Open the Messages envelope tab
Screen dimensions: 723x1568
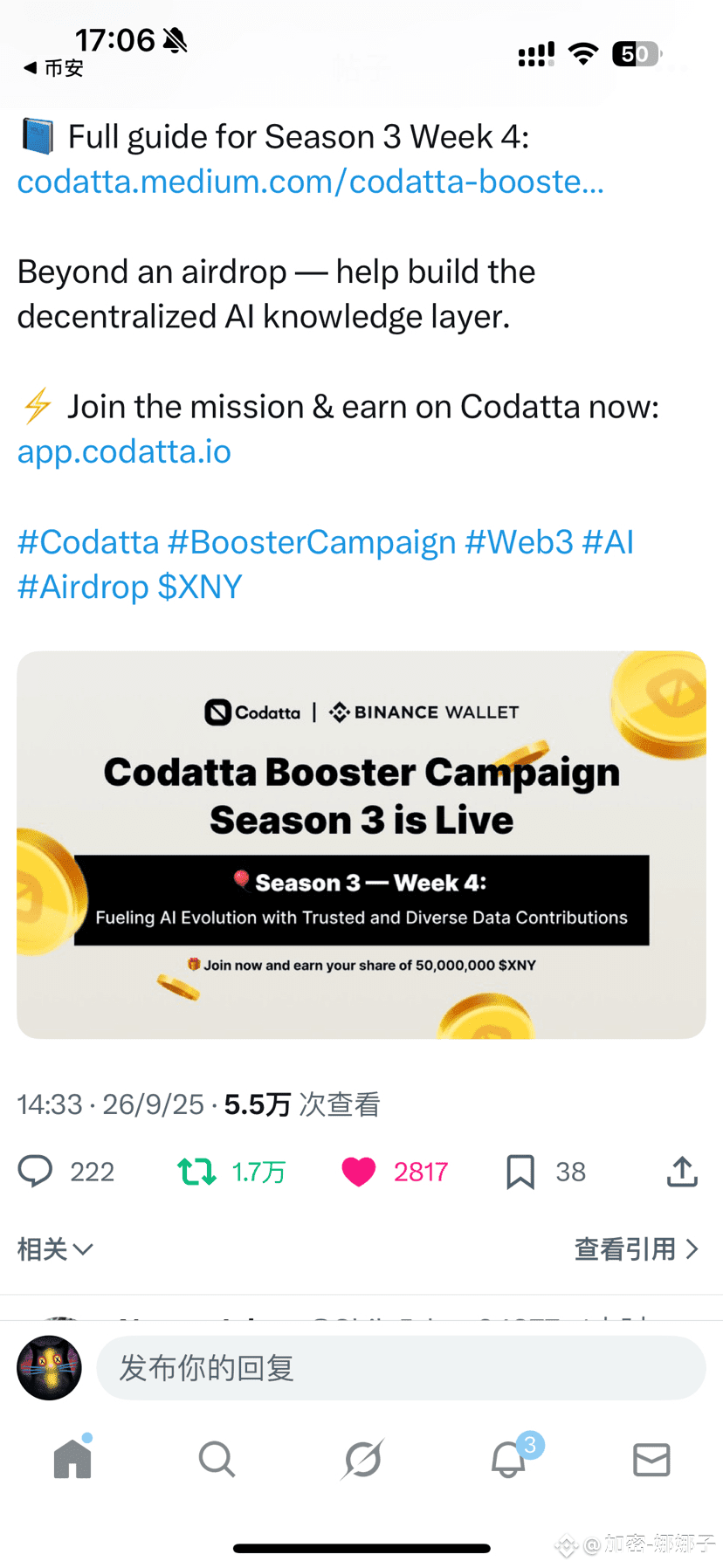(x=651, y=1459)
